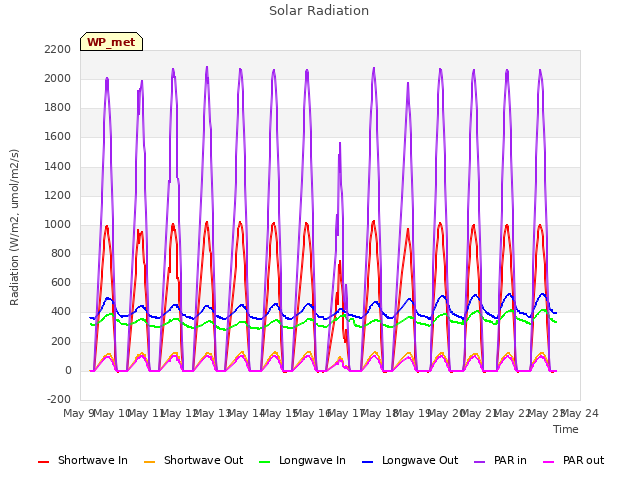Click the Radiation y-axis title

coord(14,227)
